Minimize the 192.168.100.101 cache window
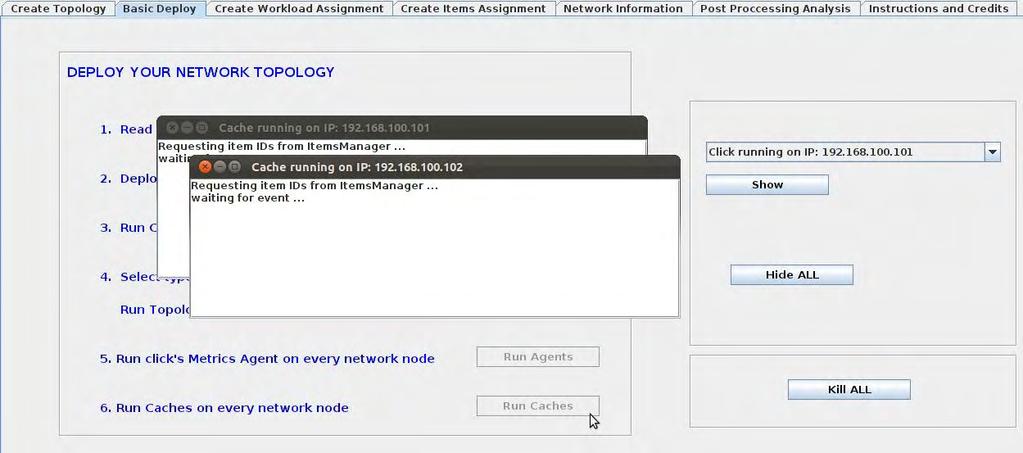1023x453 pixels. [187, 128]
